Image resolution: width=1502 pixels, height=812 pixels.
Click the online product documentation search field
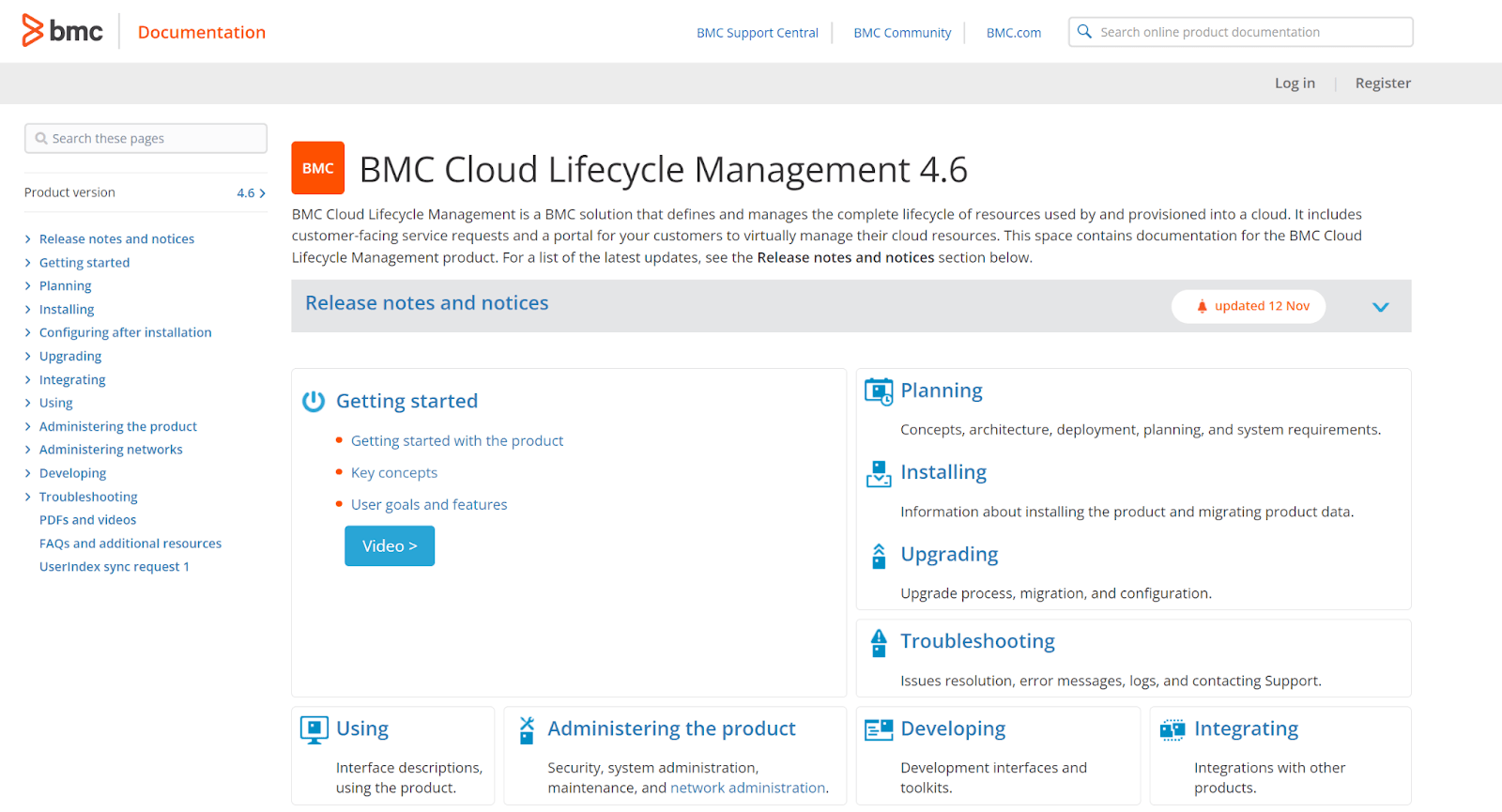(x=1241, y=32)
